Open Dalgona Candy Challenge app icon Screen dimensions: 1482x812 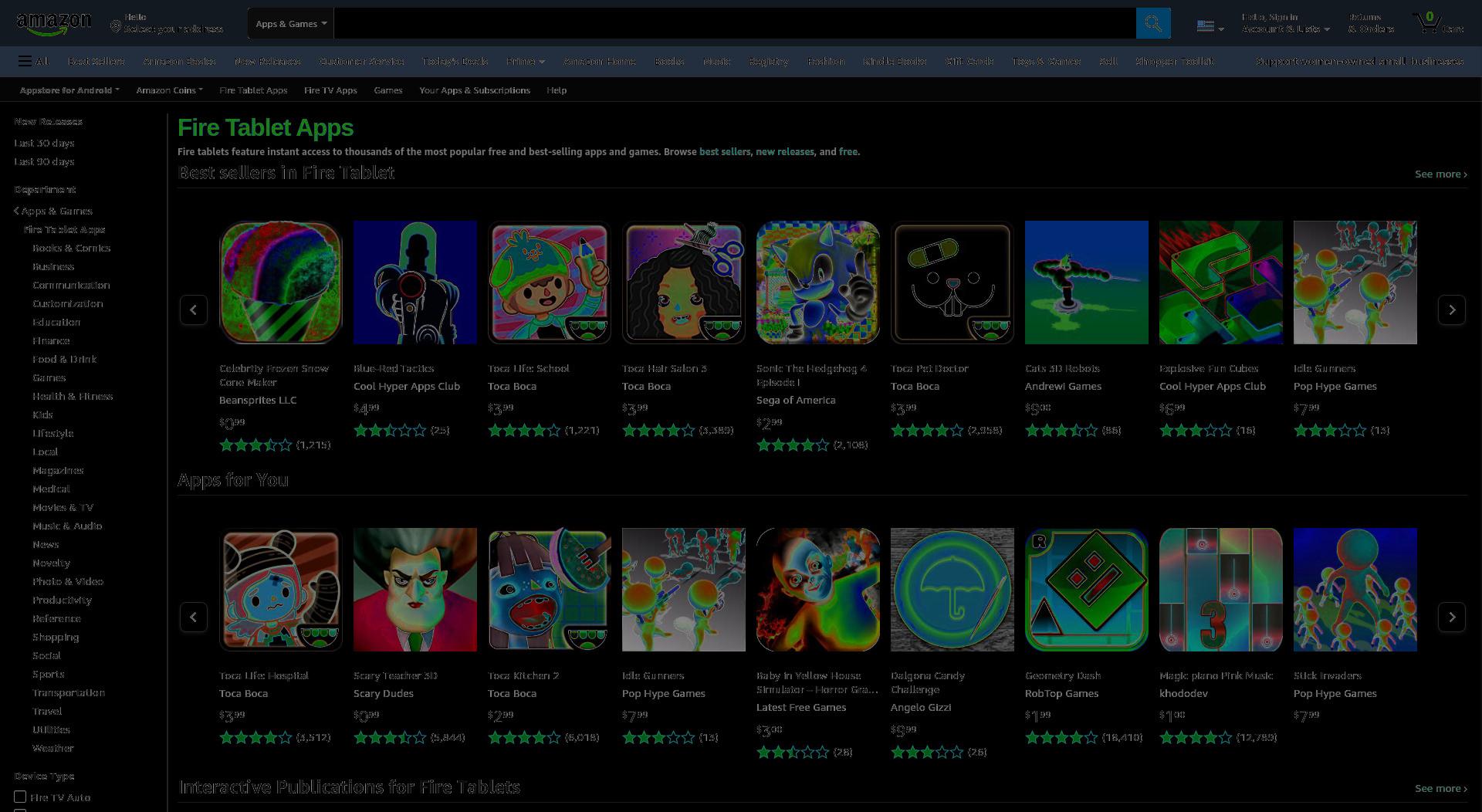coord(952,590)
